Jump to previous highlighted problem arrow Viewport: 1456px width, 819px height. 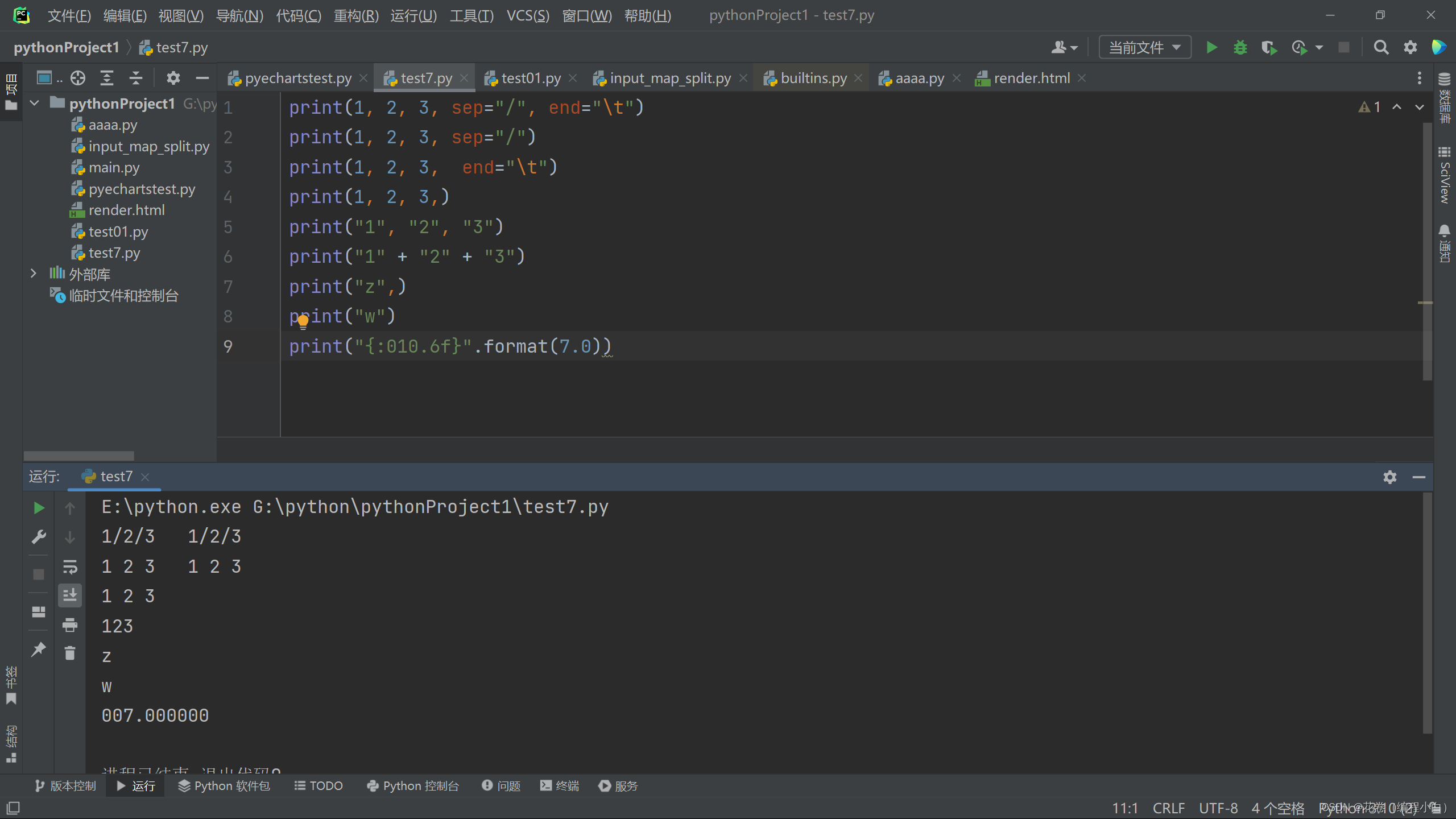(x=1397, y=107)
